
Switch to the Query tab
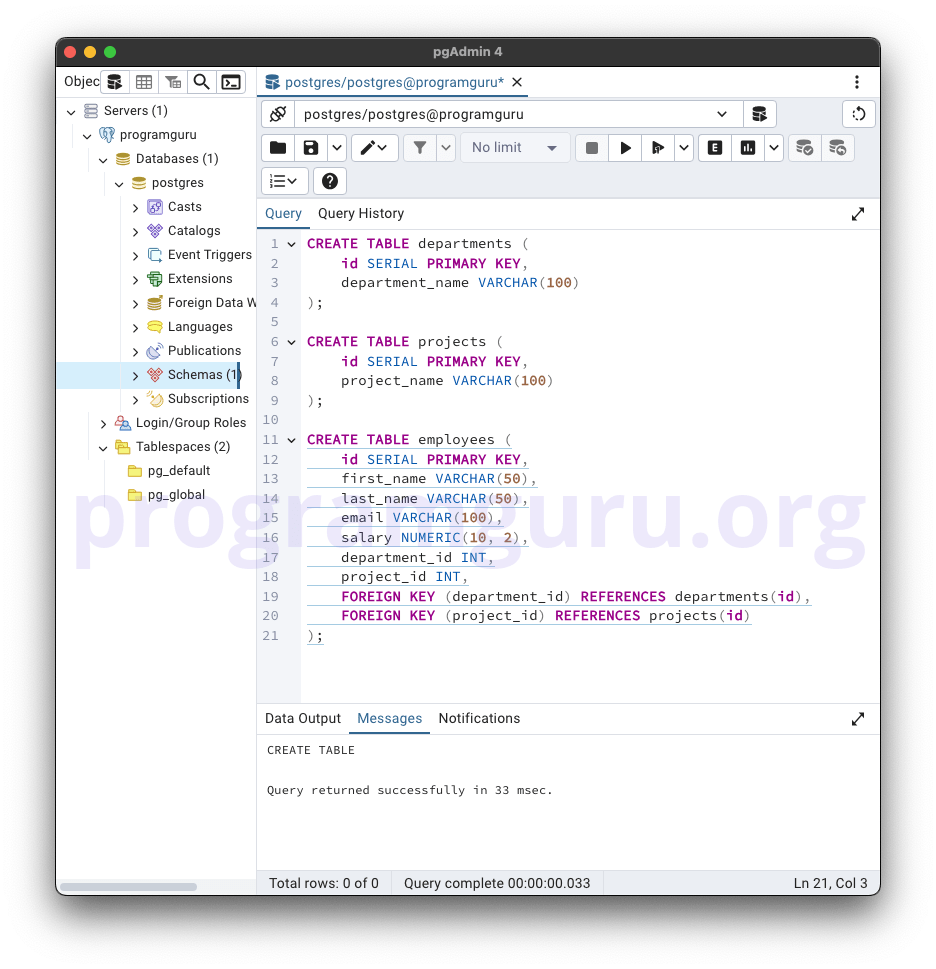click(283, 214)
